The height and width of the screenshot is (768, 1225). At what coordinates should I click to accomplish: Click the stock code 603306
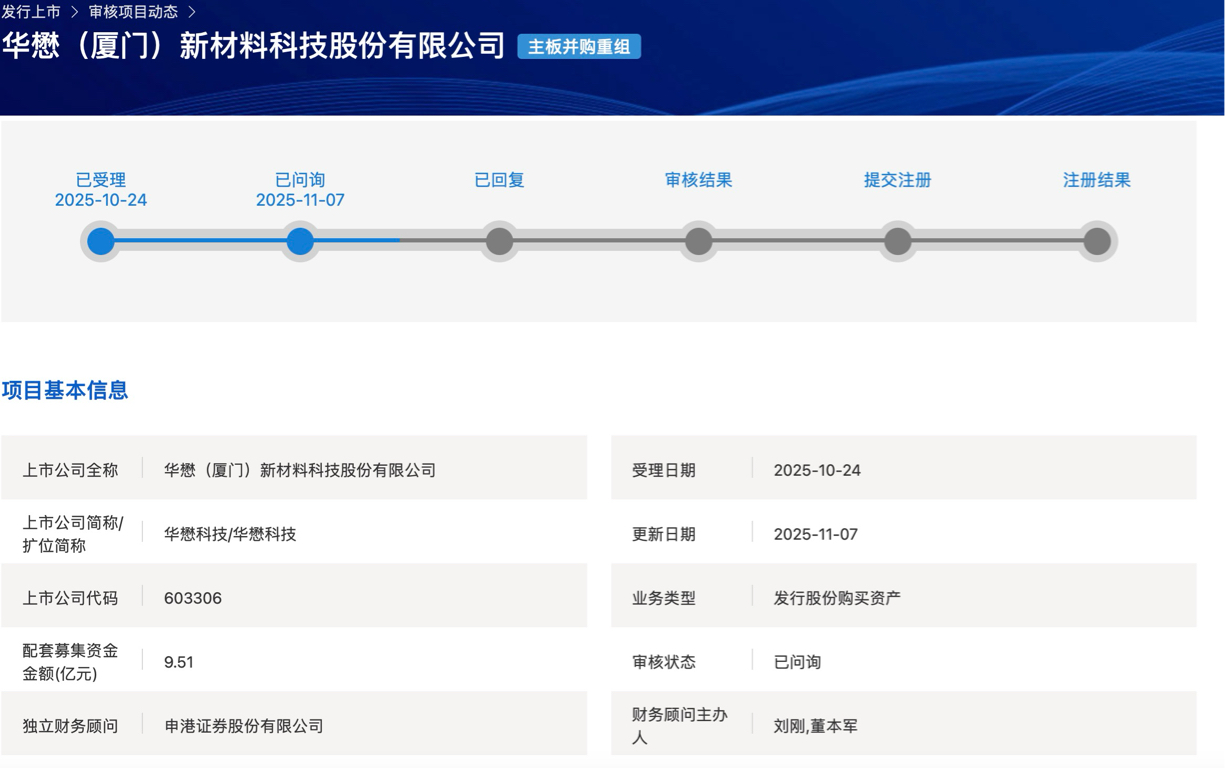pyautogui.click(x=193, y=598)
